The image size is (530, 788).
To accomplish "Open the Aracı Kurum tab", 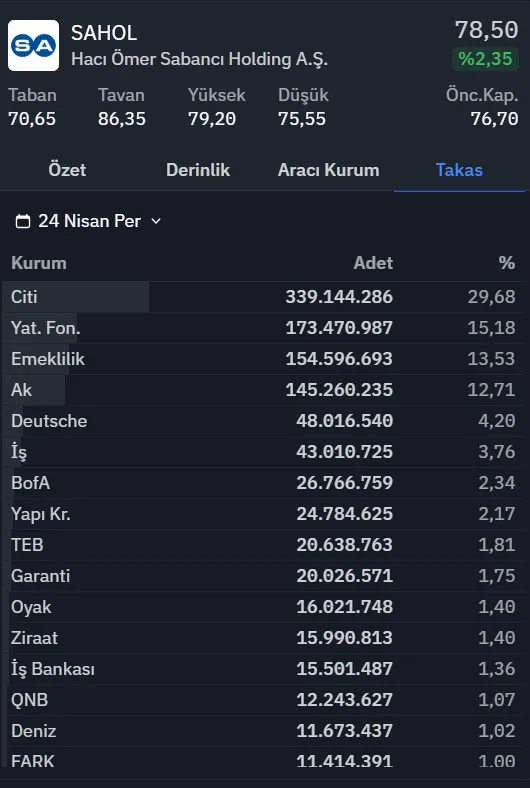I will (x=329, y=170).
